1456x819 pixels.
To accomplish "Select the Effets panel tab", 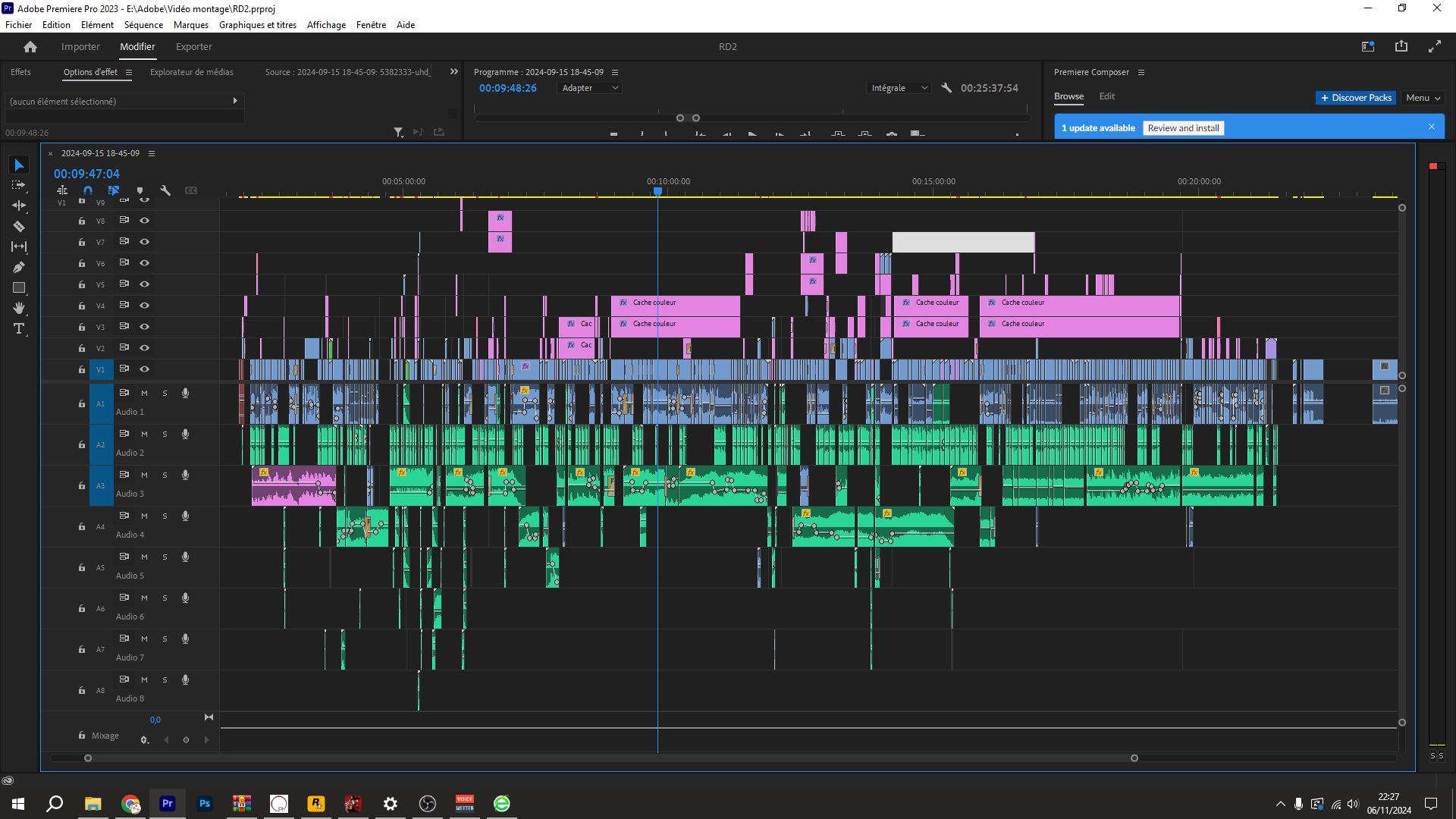I will (x=20, y=72).
